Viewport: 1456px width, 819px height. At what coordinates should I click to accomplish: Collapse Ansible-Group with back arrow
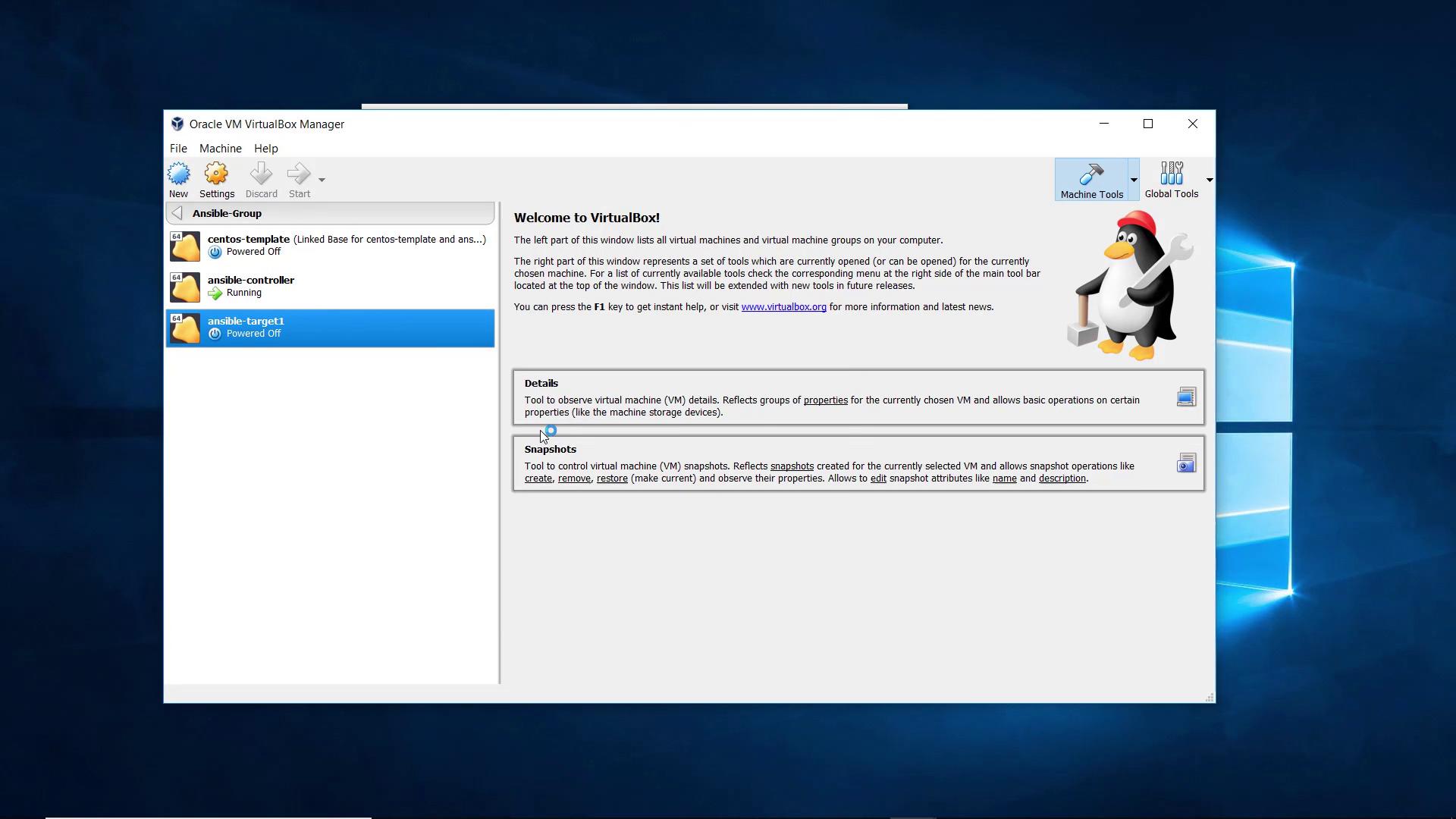(177, 213)
